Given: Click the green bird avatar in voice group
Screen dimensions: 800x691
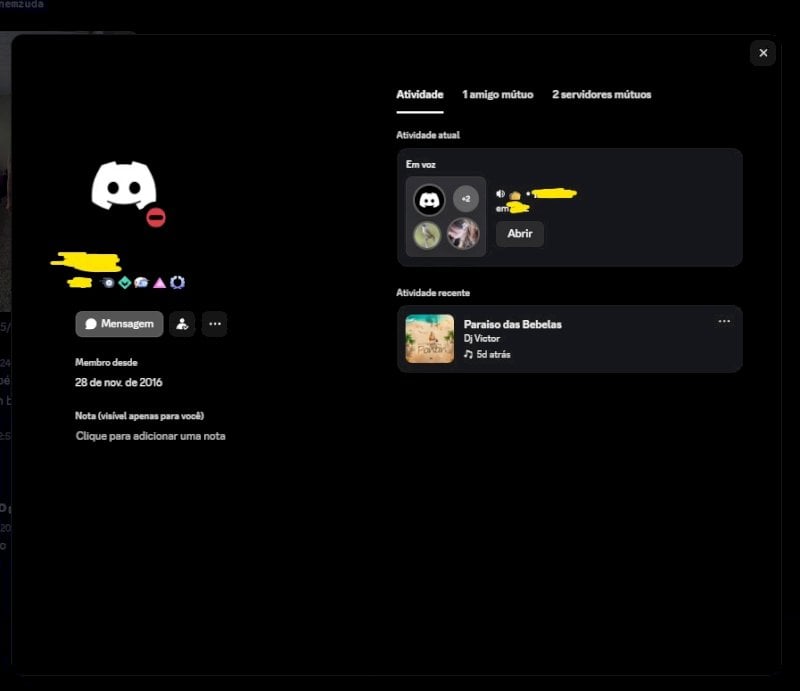Looking at the screenshot, I should [x=427, y=235].
